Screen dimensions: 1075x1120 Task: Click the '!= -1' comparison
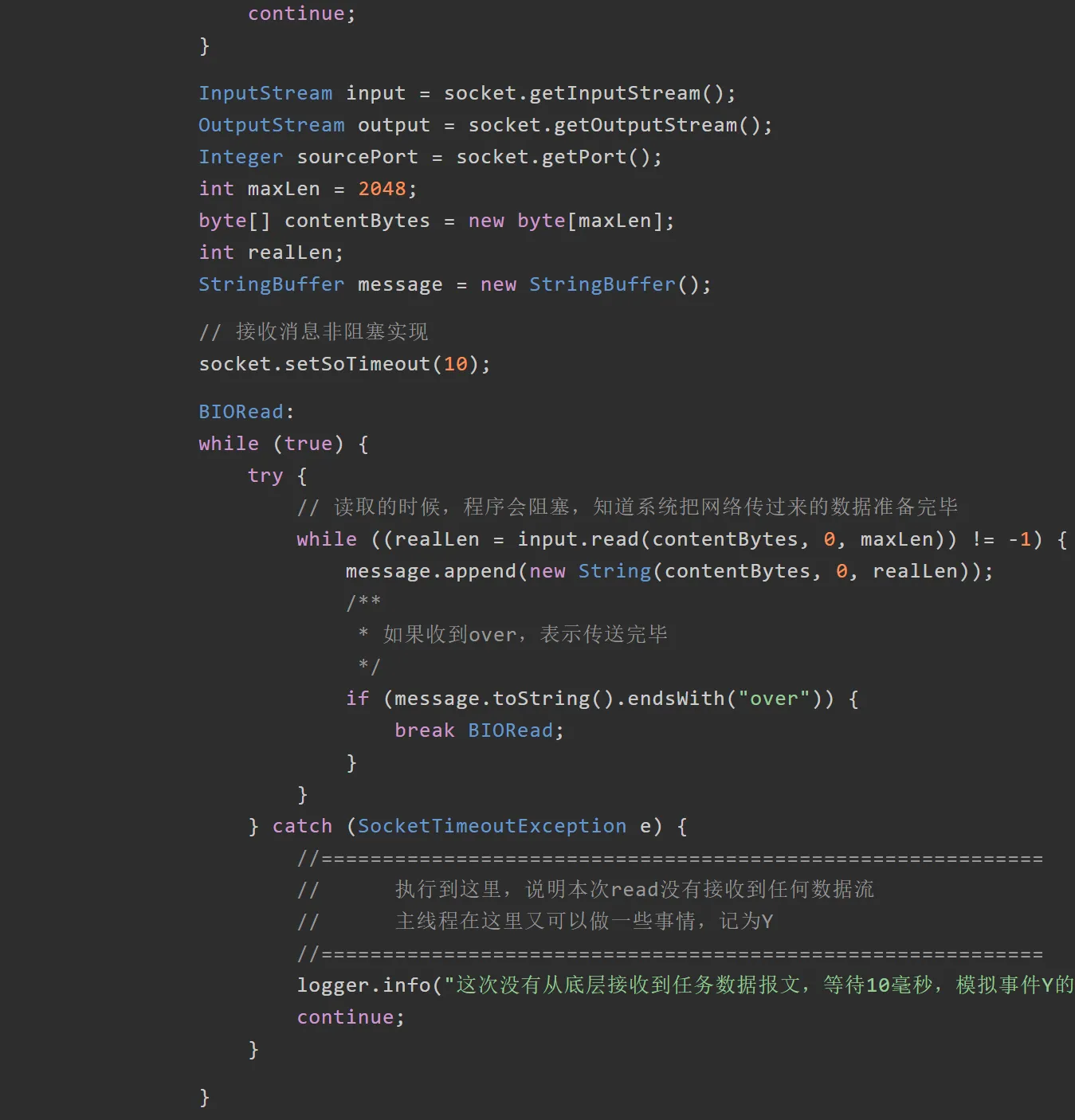1001,539
